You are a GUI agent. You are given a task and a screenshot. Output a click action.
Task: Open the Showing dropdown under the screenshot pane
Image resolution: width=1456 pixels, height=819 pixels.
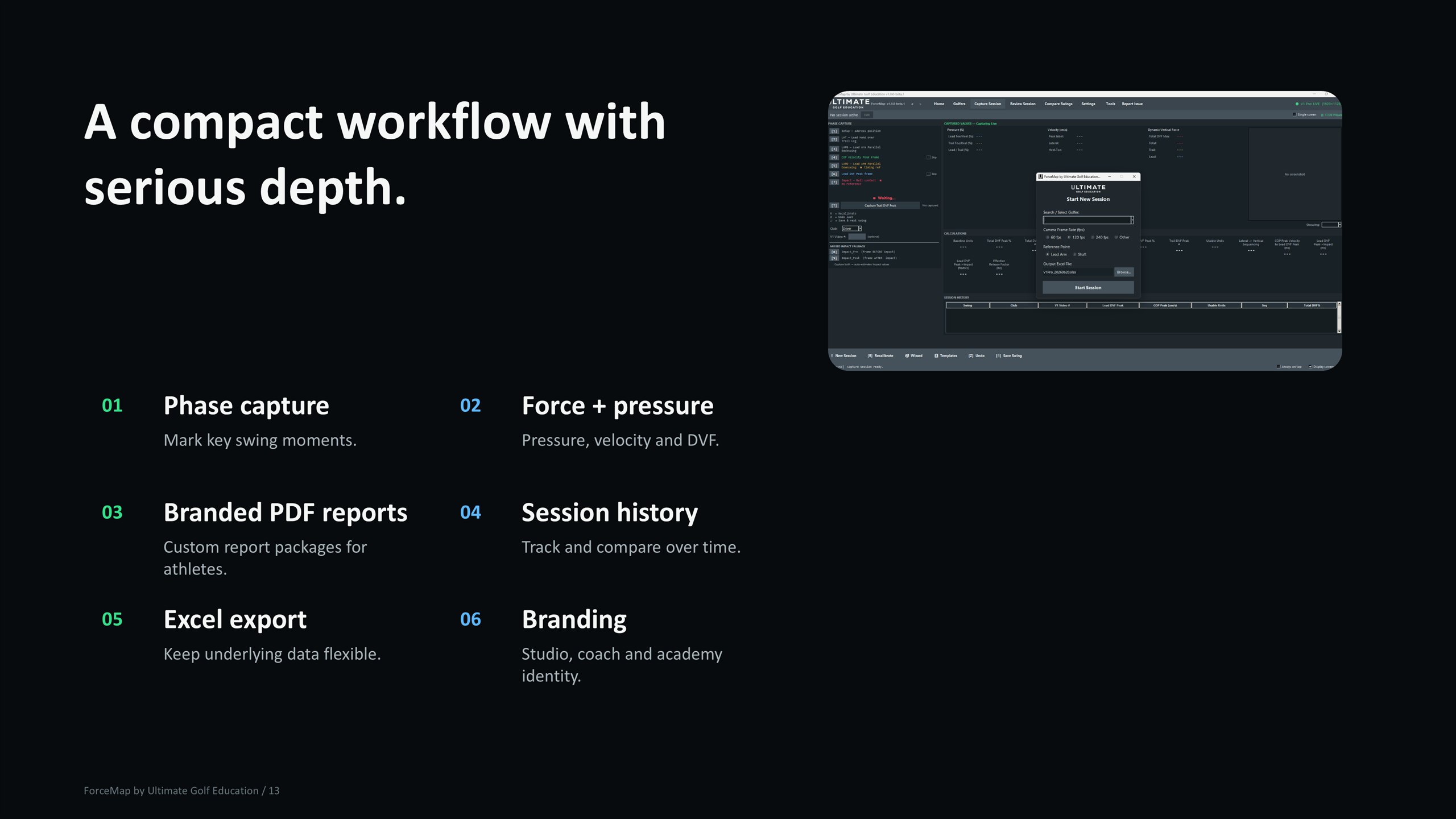point(1331,225)
